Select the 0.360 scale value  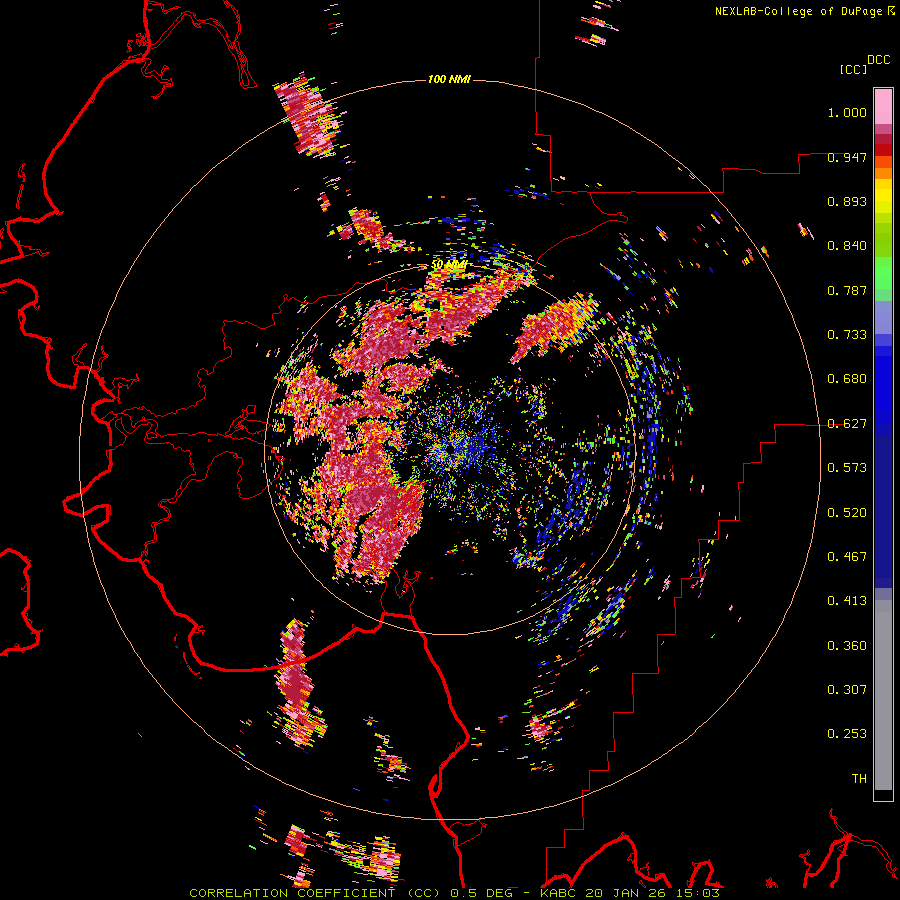[847, 646]
